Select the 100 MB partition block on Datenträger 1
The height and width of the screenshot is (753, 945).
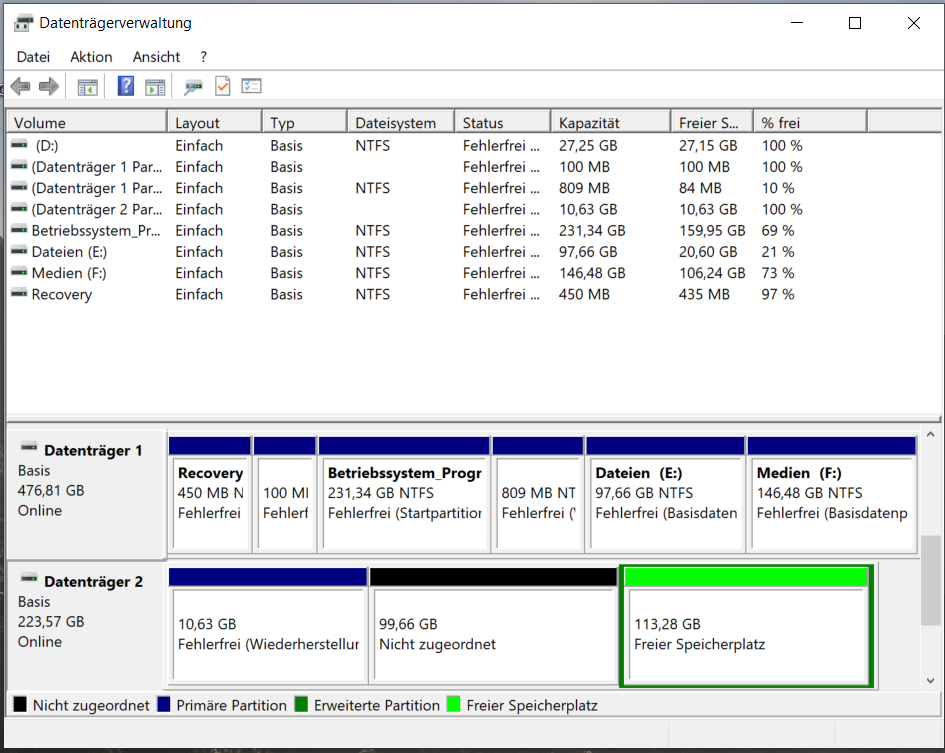click(285, 494)
